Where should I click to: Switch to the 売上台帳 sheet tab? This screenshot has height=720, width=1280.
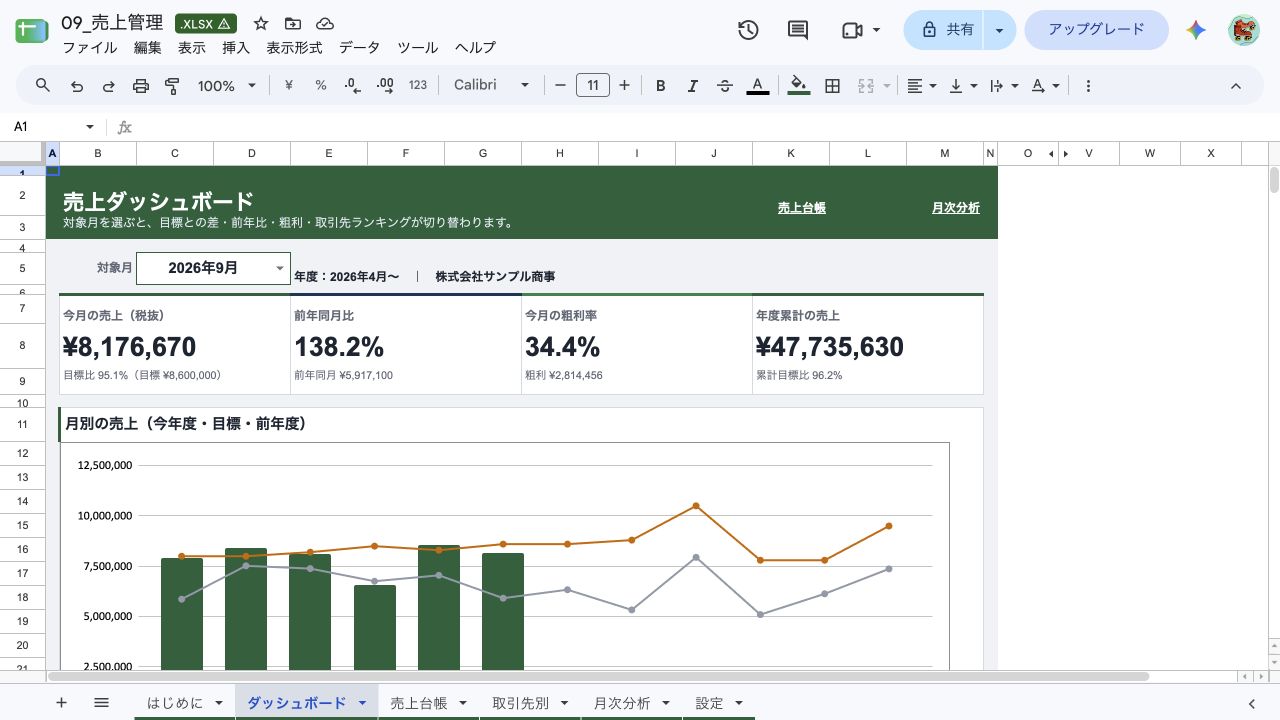coord(428,703)
